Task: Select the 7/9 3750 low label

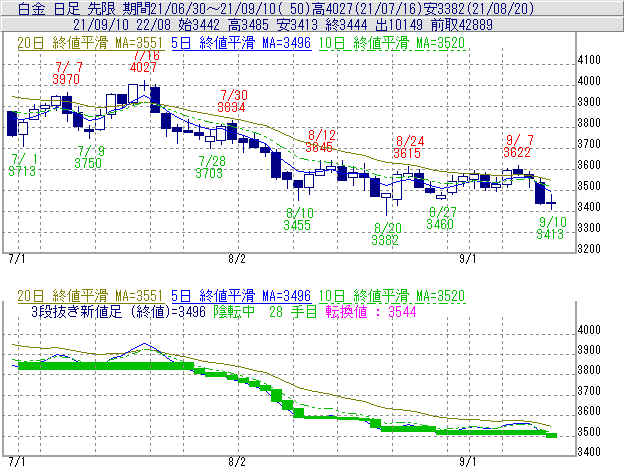Action: 88,157
